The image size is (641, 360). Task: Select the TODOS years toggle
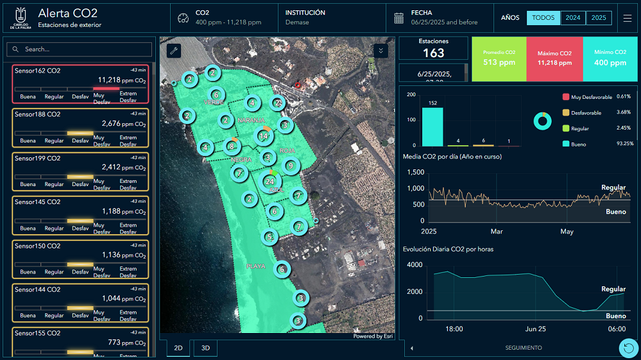coord(543,18)
